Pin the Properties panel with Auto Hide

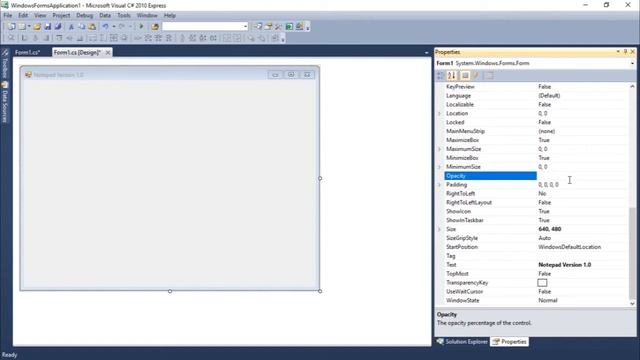(x=625, y=52)
